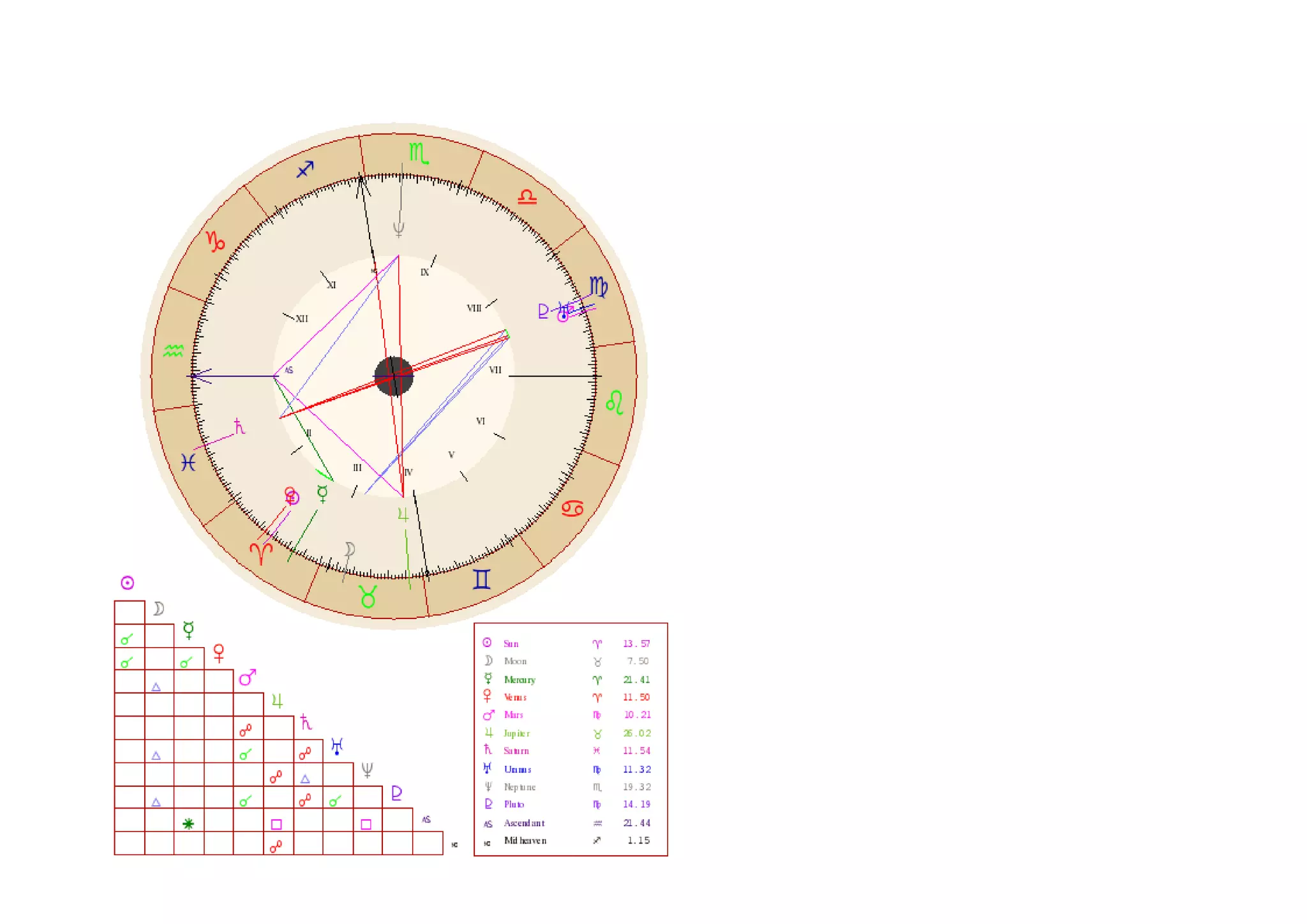Select the house VI label in the wheel
Viewport: 1307px width, 924px height.
(x=481, y=421)
